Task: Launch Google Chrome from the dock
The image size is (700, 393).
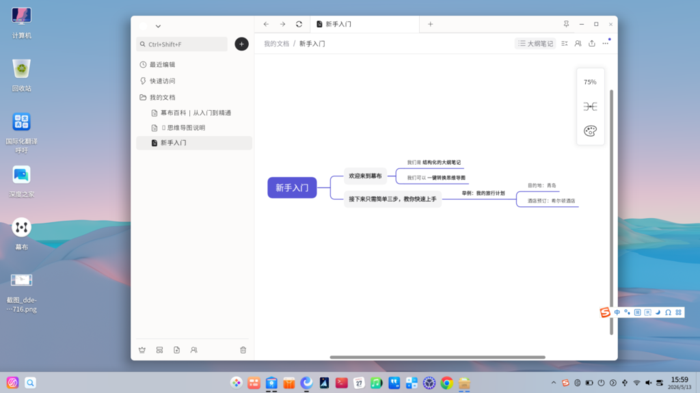Action: click(447, 383)
